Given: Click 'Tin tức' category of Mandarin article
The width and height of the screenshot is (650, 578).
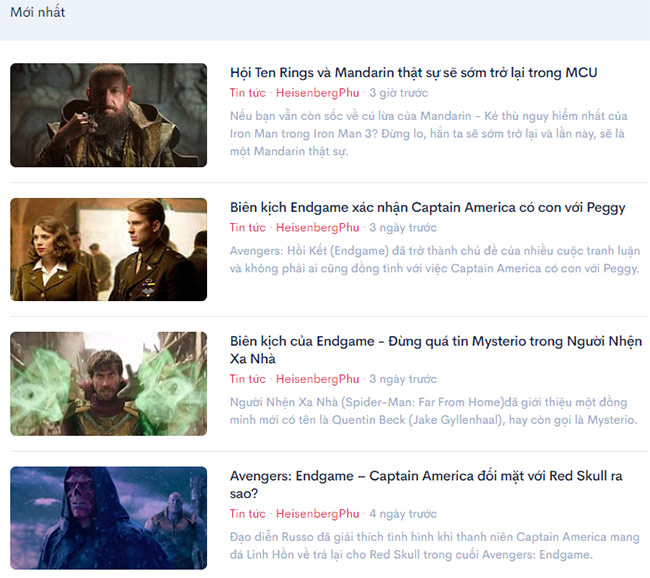Looking at the screenshot, I should (247, 92).
